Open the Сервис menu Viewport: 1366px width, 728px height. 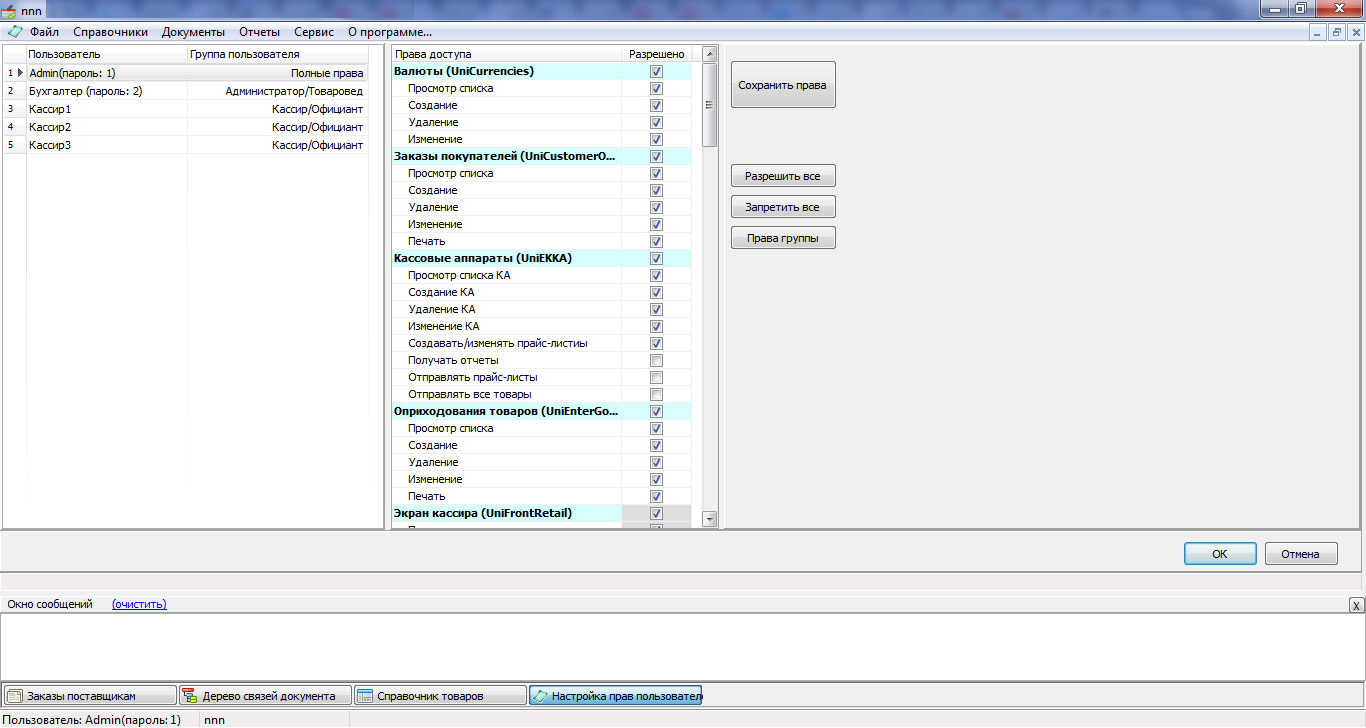314,32
